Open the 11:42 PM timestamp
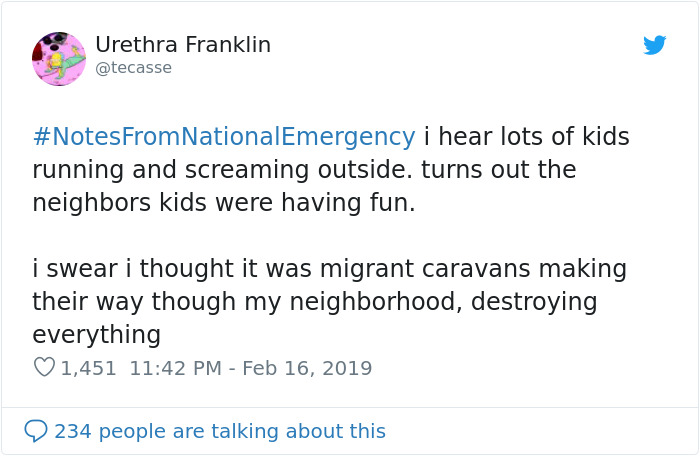Screen dimensions: 700x456 point(173,368)
